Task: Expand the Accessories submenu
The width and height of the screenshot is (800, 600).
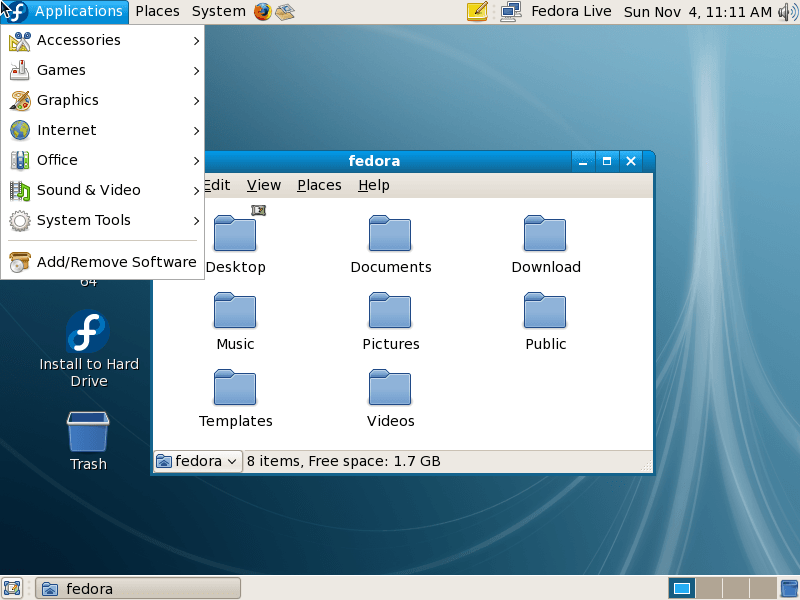Action: coord(103,40)
